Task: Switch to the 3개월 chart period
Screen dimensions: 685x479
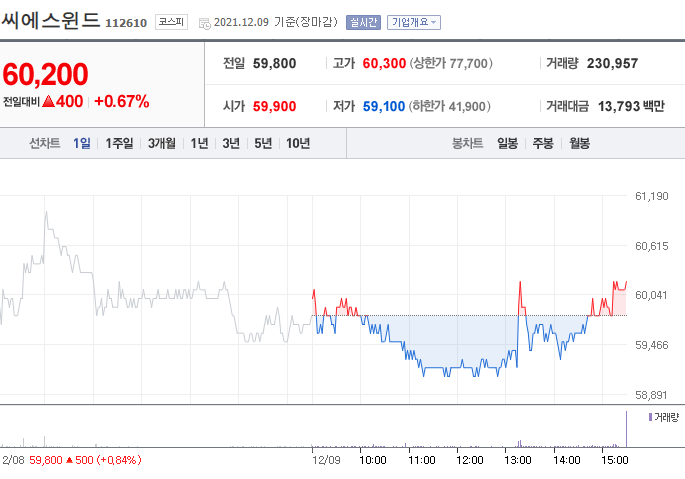Action: pyautogui.click(x=162, y=143)
